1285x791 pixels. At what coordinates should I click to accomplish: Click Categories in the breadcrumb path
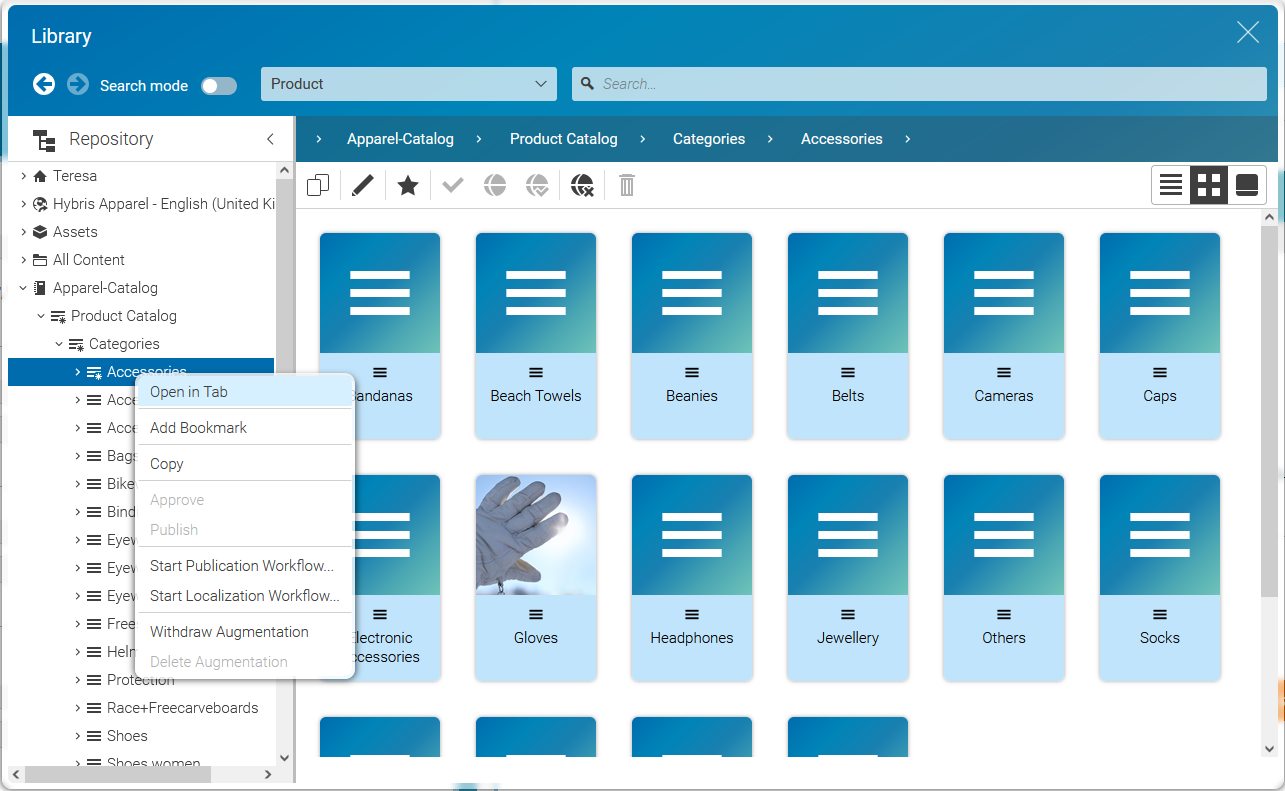coord(708,139)
